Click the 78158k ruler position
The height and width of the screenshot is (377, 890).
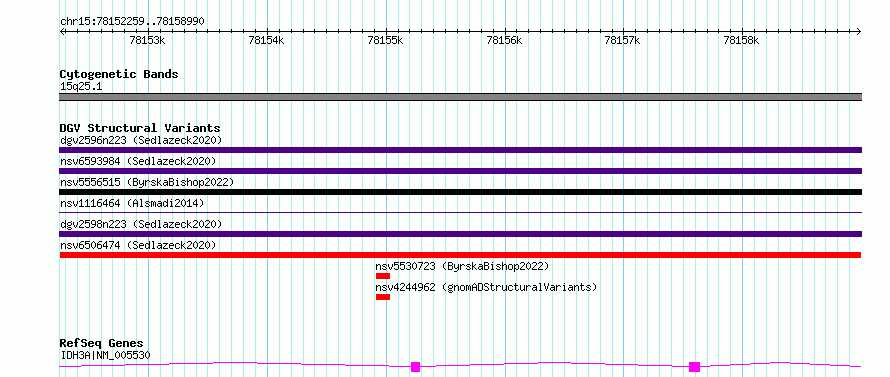[742, 40]
